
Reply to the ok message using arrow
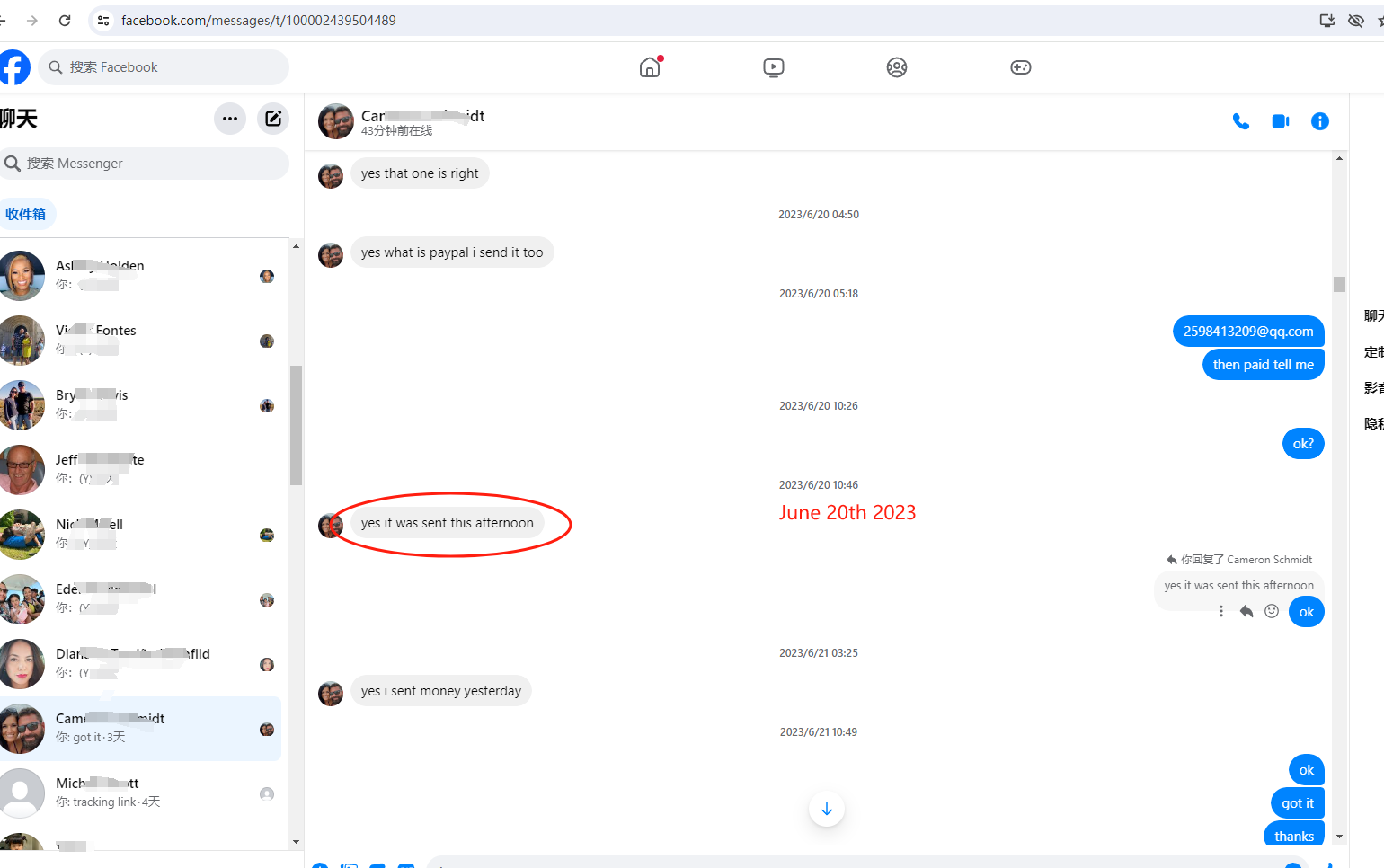click(x=1246, y=612)
